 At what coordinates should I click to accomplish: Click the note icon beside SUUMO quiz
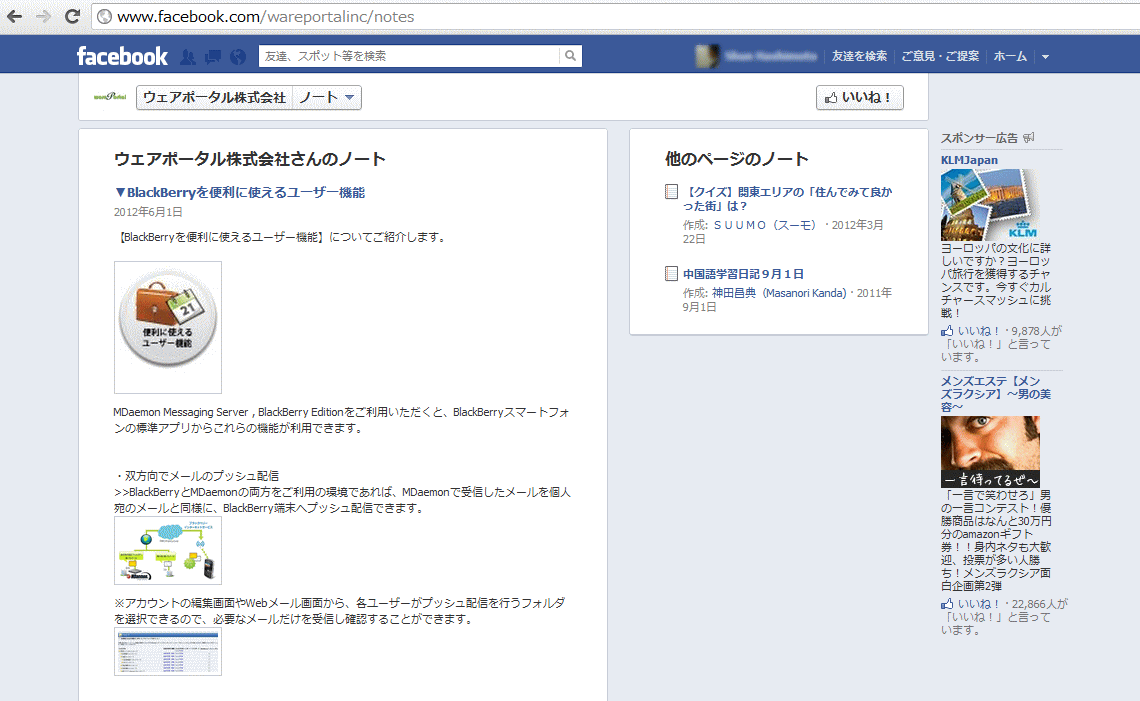[x=671, y=191]
